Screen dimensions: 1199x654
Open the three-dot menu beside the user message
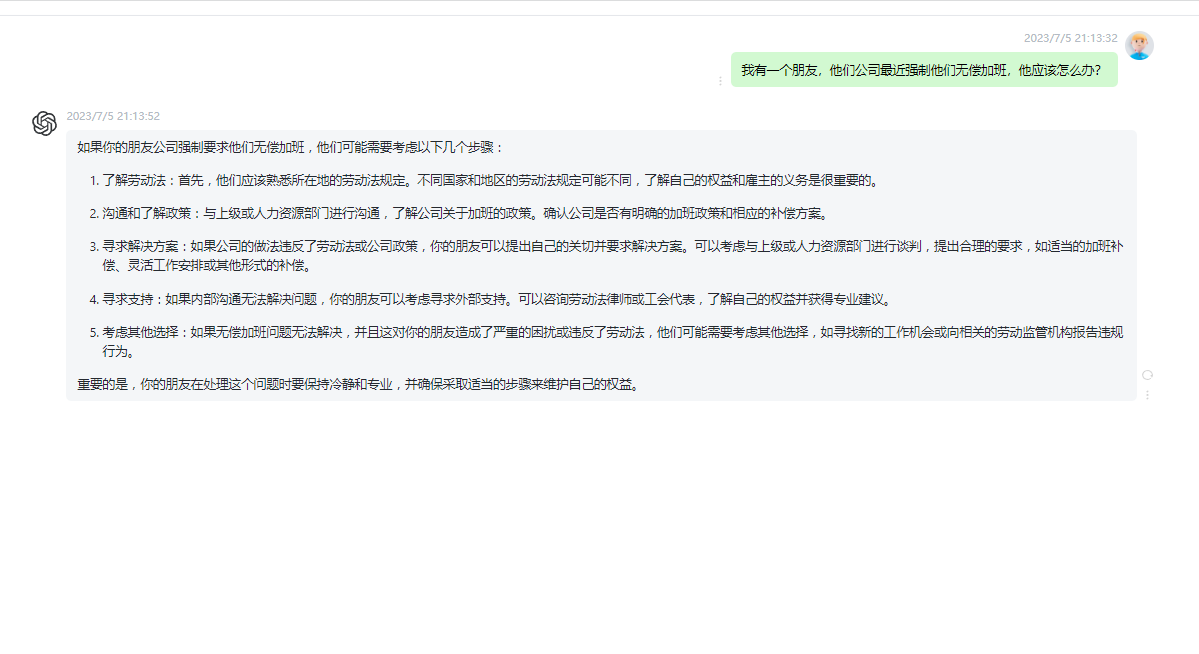click(x=720, y=80)
